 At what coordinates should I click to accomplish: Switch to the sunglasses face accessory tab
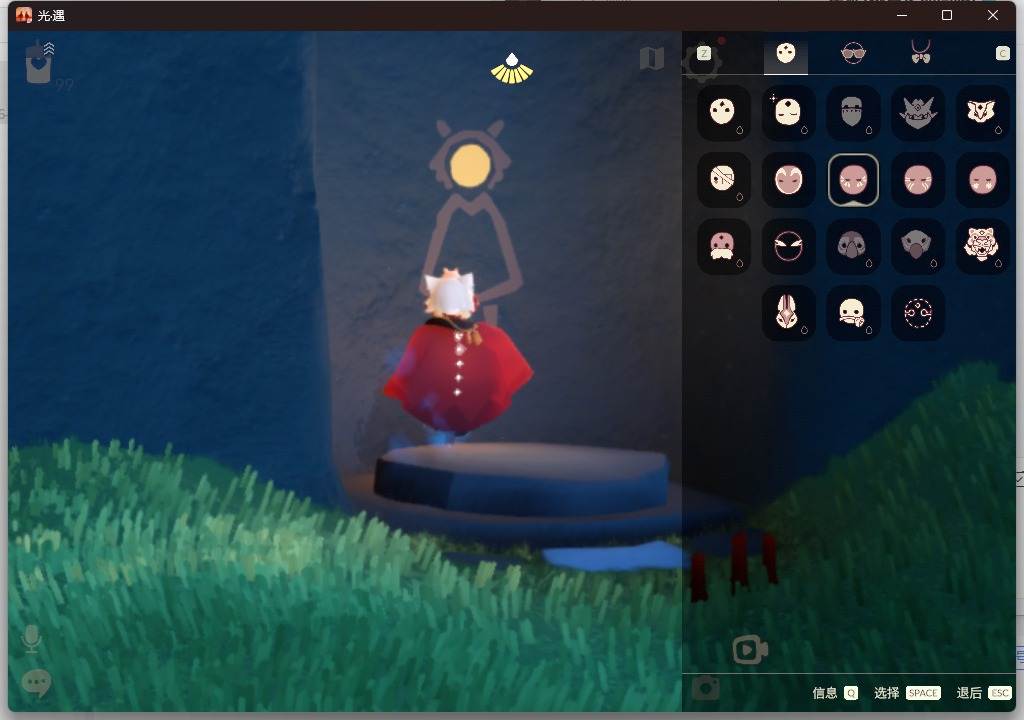coord(853,53)
